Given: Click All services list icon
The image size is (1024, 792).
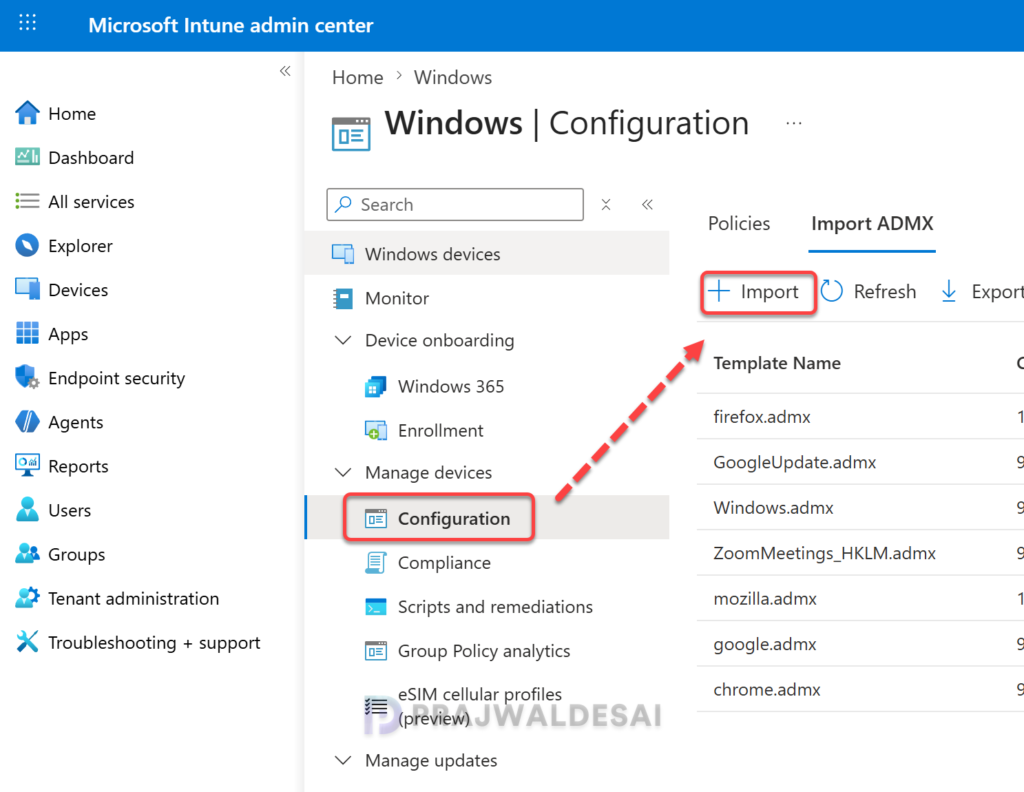Looking at the screenshot, I should [27, 201].
